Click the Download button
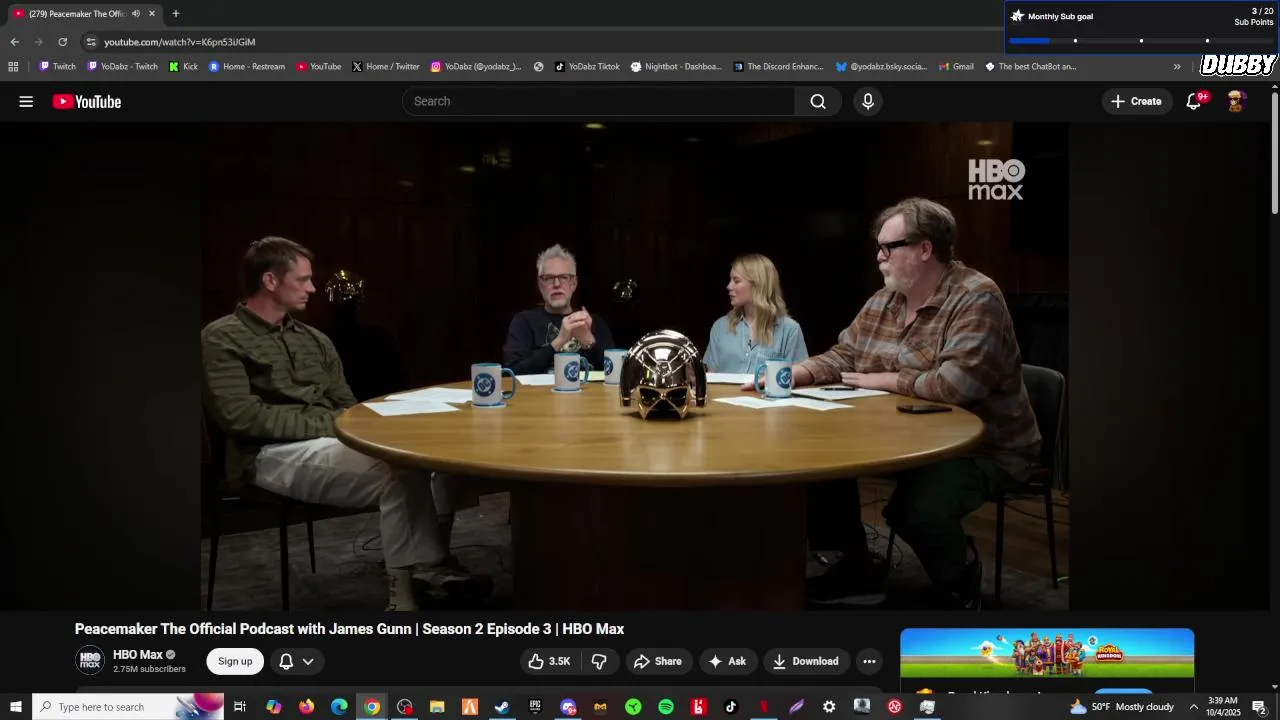 [x=805, y=661]
